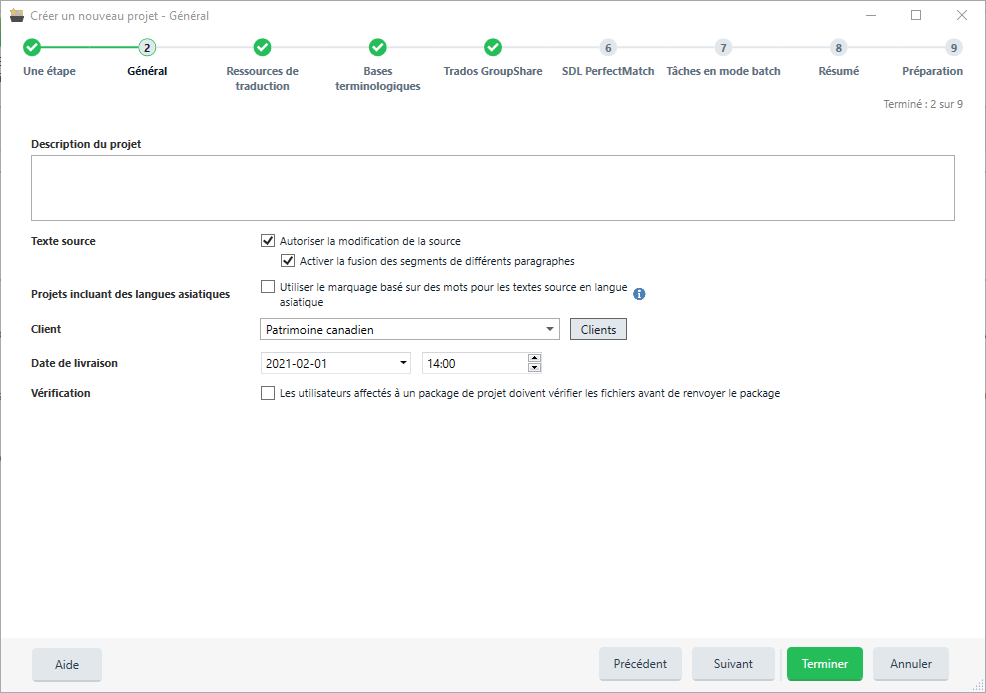Select step 7 'Tâches en mode batch'
Image resolution: width=986 pixels, height=693 pixels.
[x=723, y=47]
